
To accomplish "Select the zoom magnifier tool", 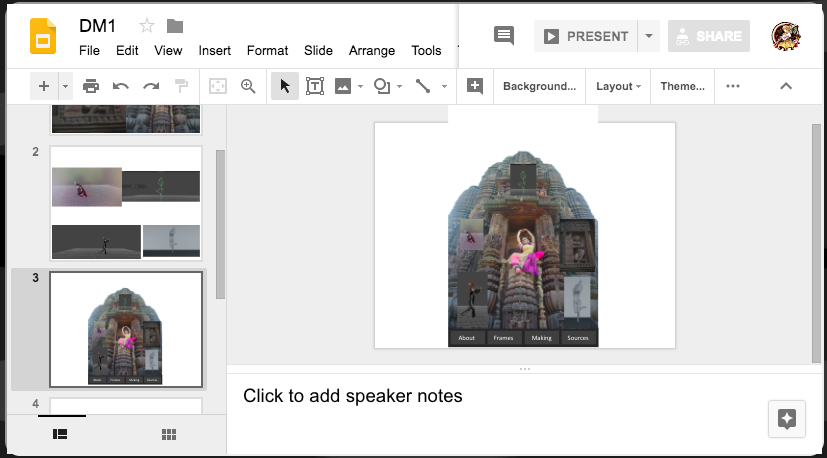I will [248, 86].
